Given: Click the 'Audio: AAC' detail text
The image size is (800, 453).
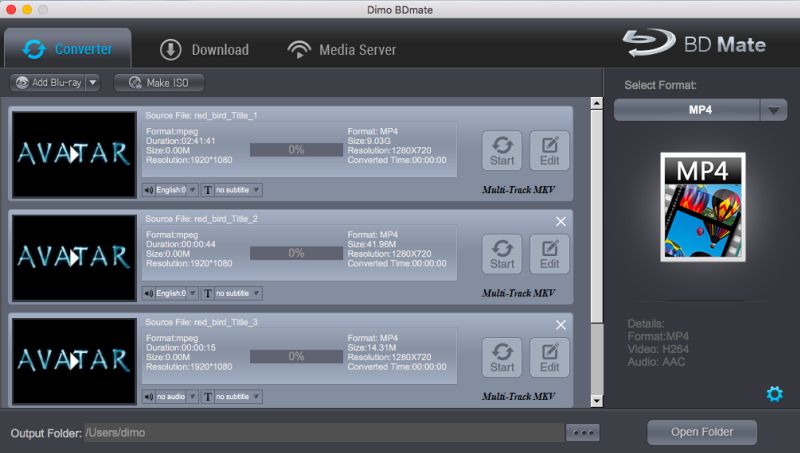Looking at the screenshot, I should point(656,362).
